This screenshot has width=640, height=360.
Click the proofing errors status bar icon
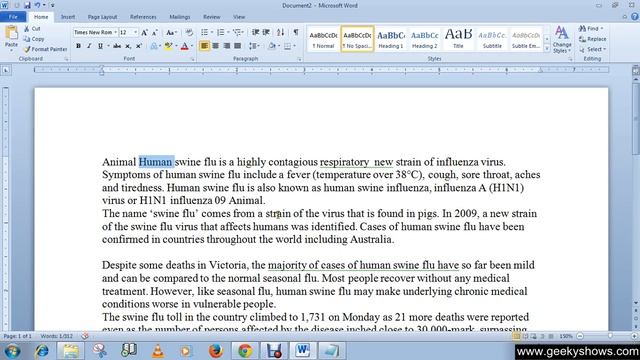coord(85,336)
